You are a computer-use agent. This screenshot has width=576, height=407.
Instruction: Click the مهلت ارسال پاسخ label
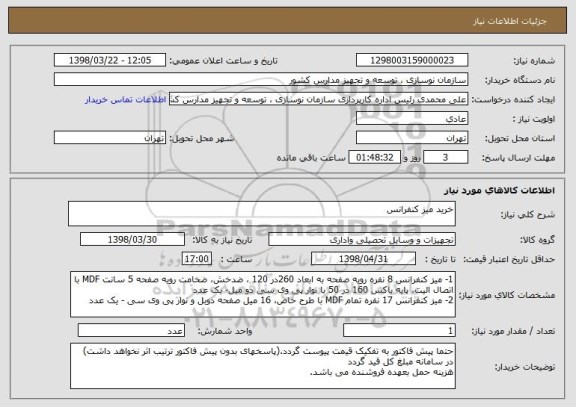[x=518, y=158]
